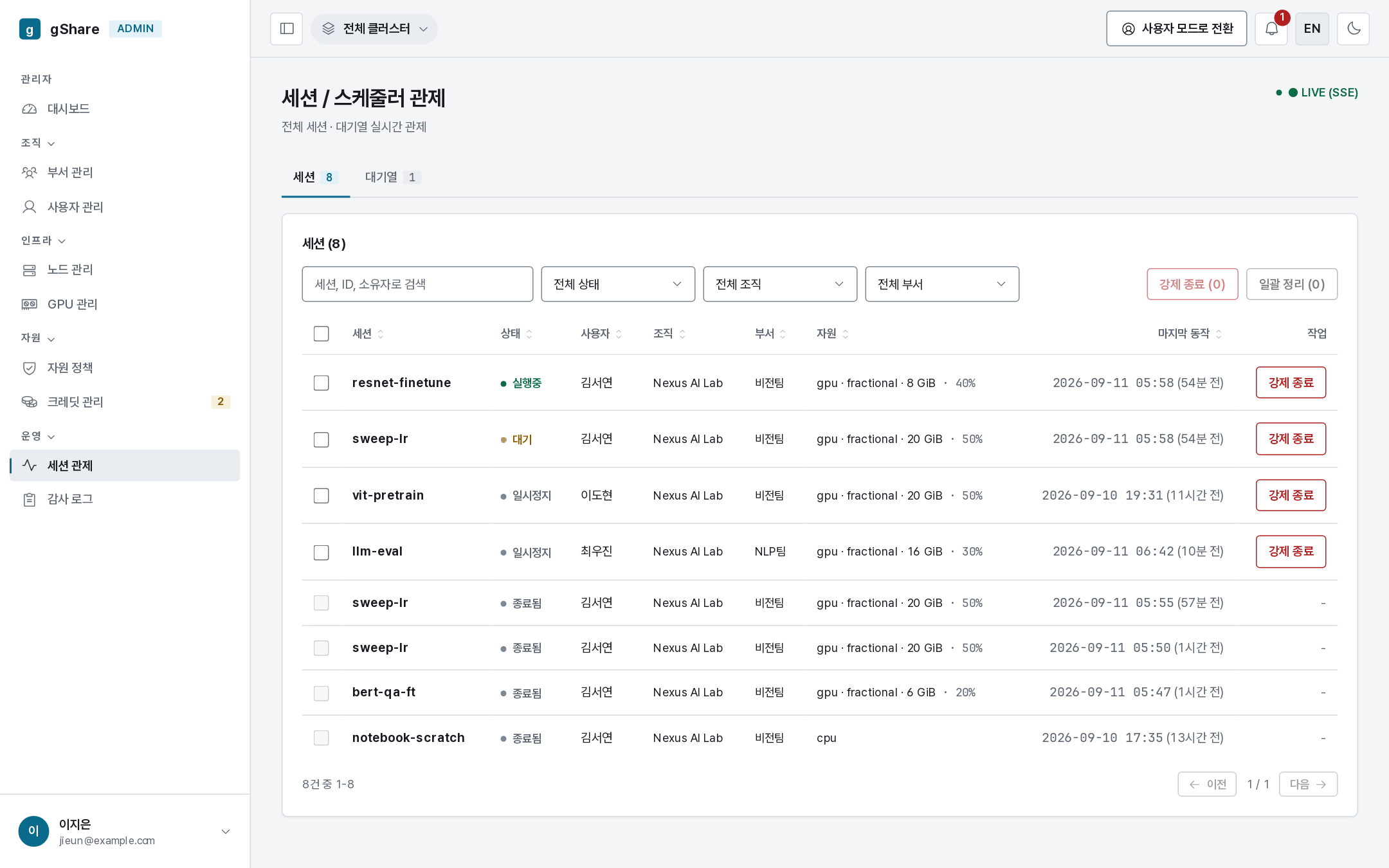Image resolution: width=1389 pixels, height=868 pixels.
Task: Switch to the 세션 tab
Action: [316, 177]
